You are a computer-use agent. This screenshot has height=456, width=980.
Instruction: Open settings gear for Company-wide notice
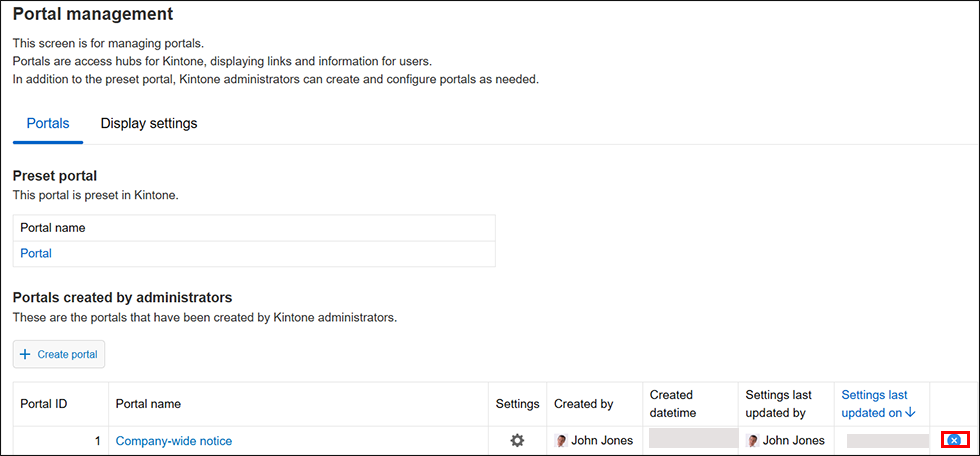pos(517,440)
